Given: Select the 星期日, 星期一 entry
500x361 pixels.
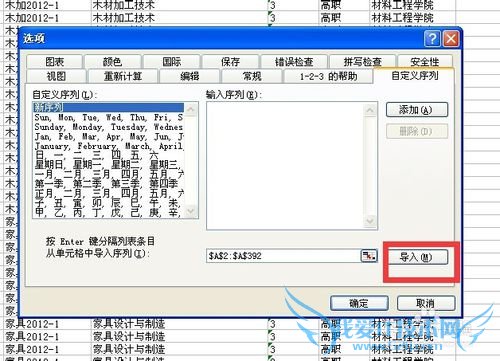Looking at the screenshot, I should click(x=108, y=165).
